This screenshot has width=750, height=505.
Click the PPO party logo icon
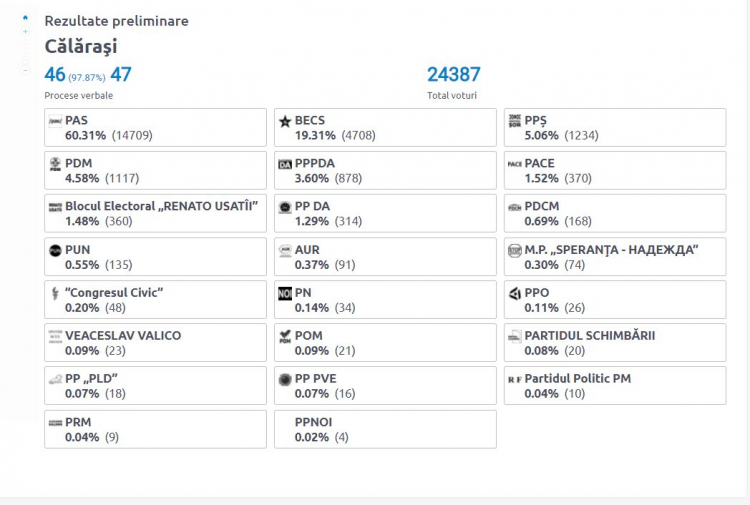click(x=515, y=293)
